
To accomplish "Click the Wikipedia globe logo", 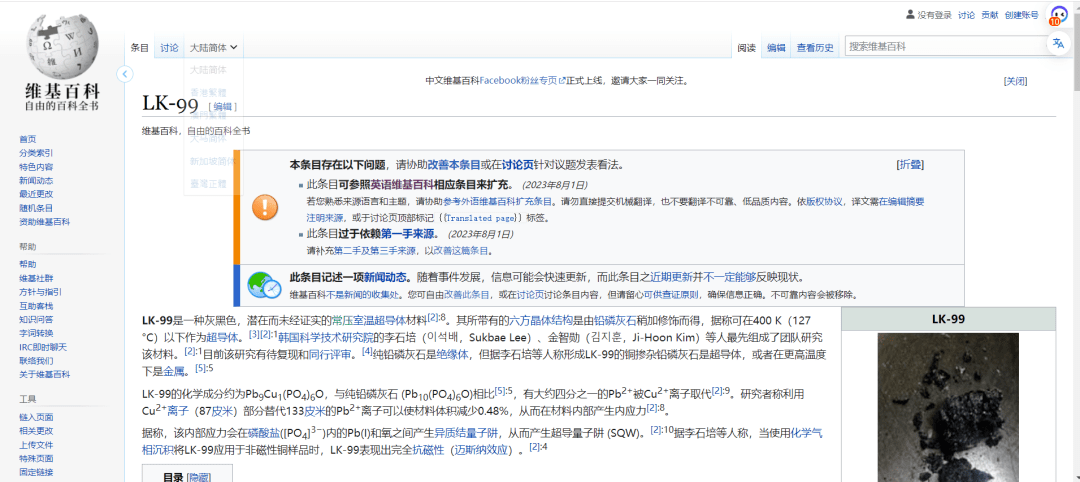I will [62, 46].
